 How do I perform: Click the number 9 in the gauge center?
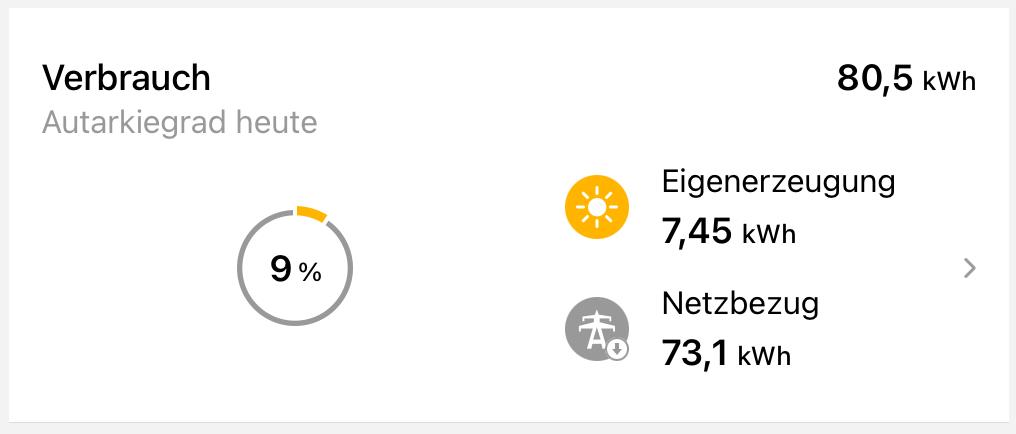click(x=281, y=269)
